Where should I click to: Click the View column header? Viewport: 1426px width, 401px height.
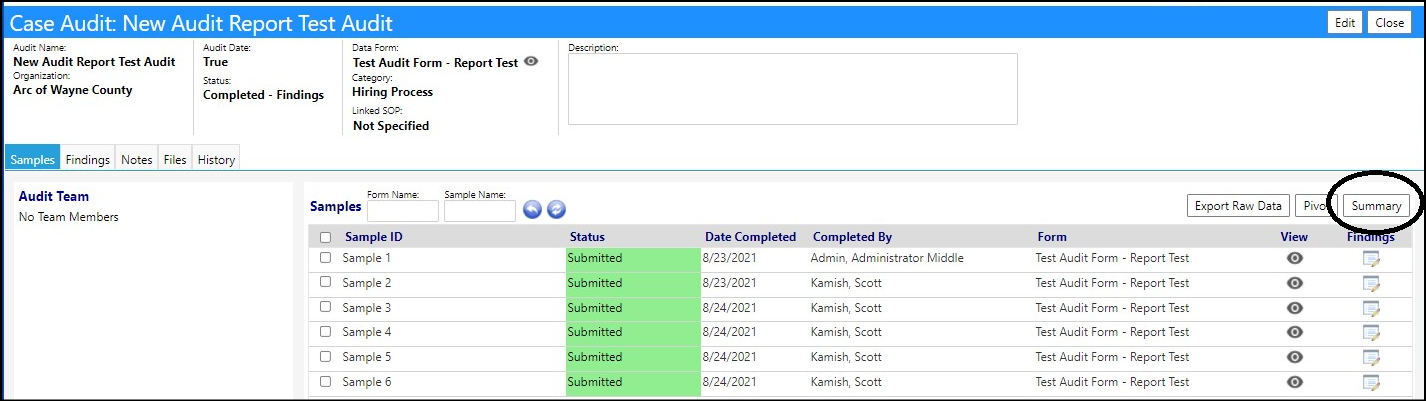tap(1294, 237)
